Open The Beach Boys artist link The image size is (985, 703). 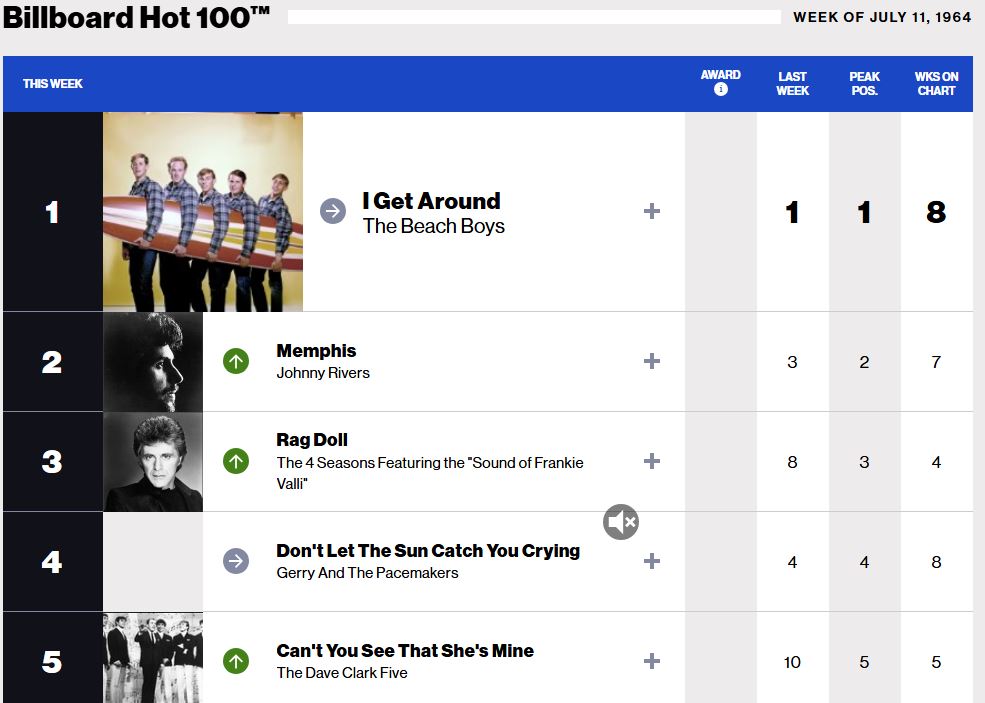pos(433,226)
